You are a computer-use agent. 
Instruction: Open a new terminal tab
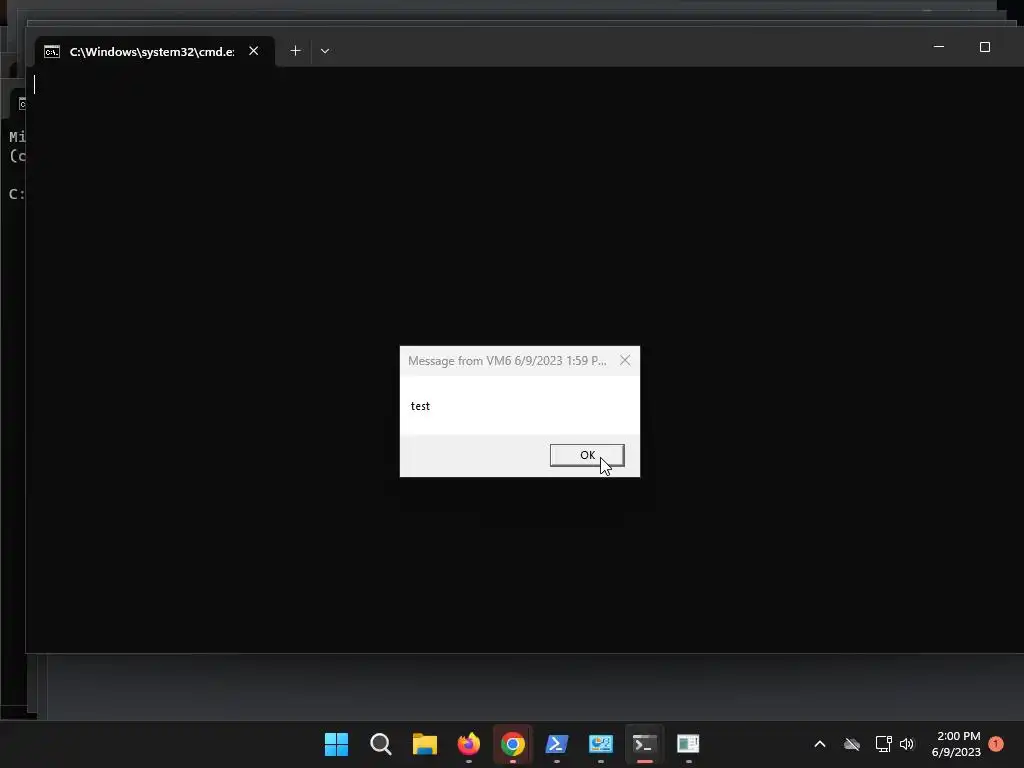(295, 51)
